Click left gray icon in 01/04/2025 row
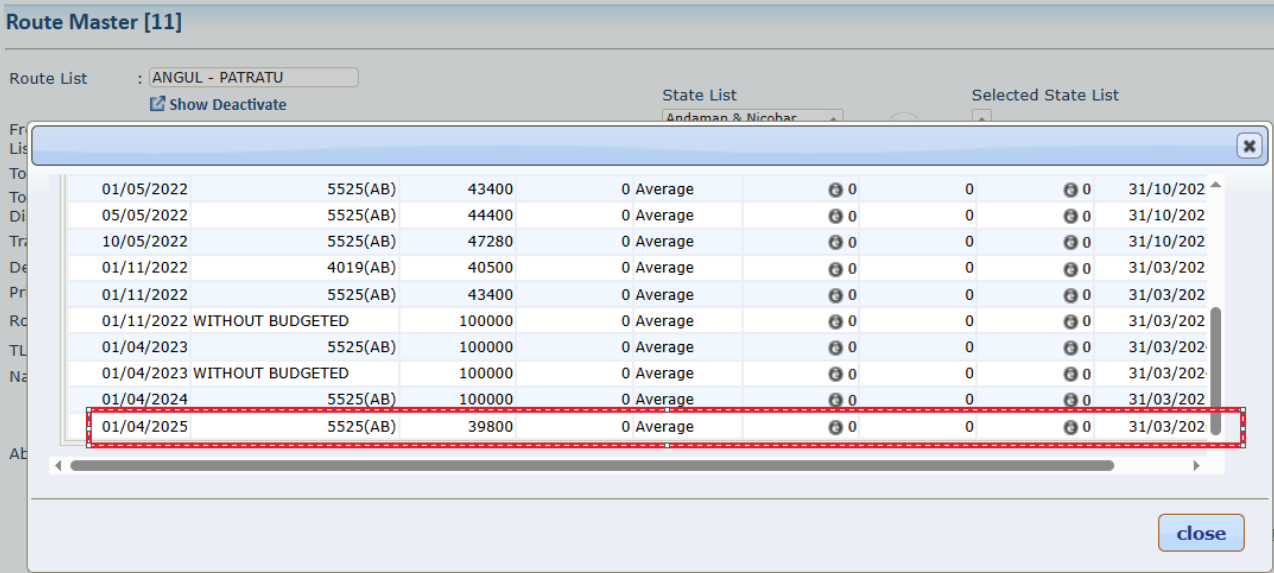 point(835,427)
